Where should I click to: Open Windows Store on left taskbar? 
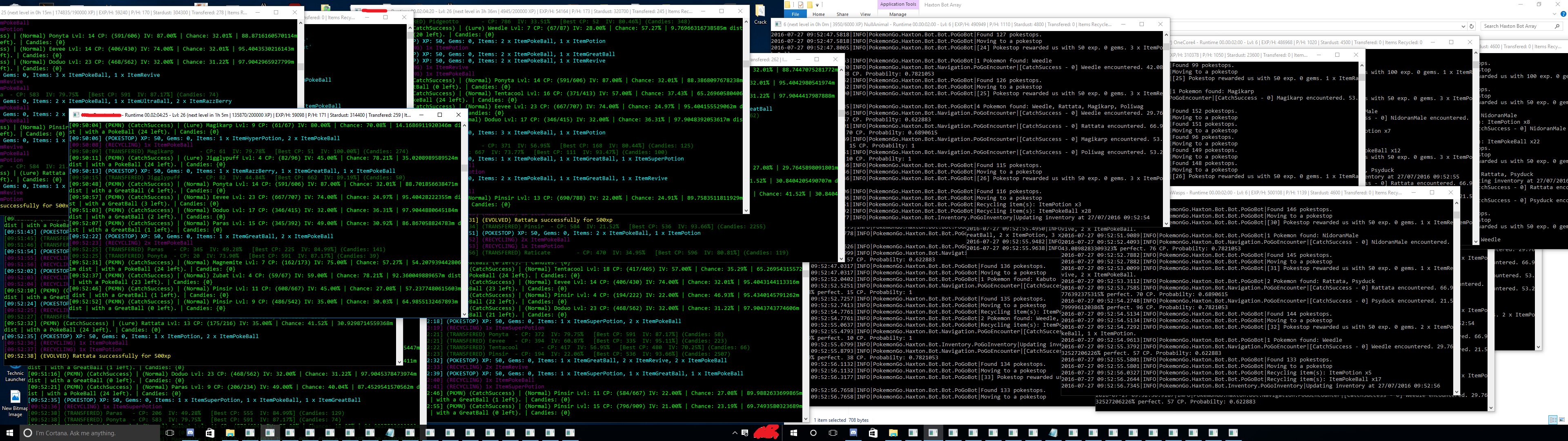[x=210, y=433]
